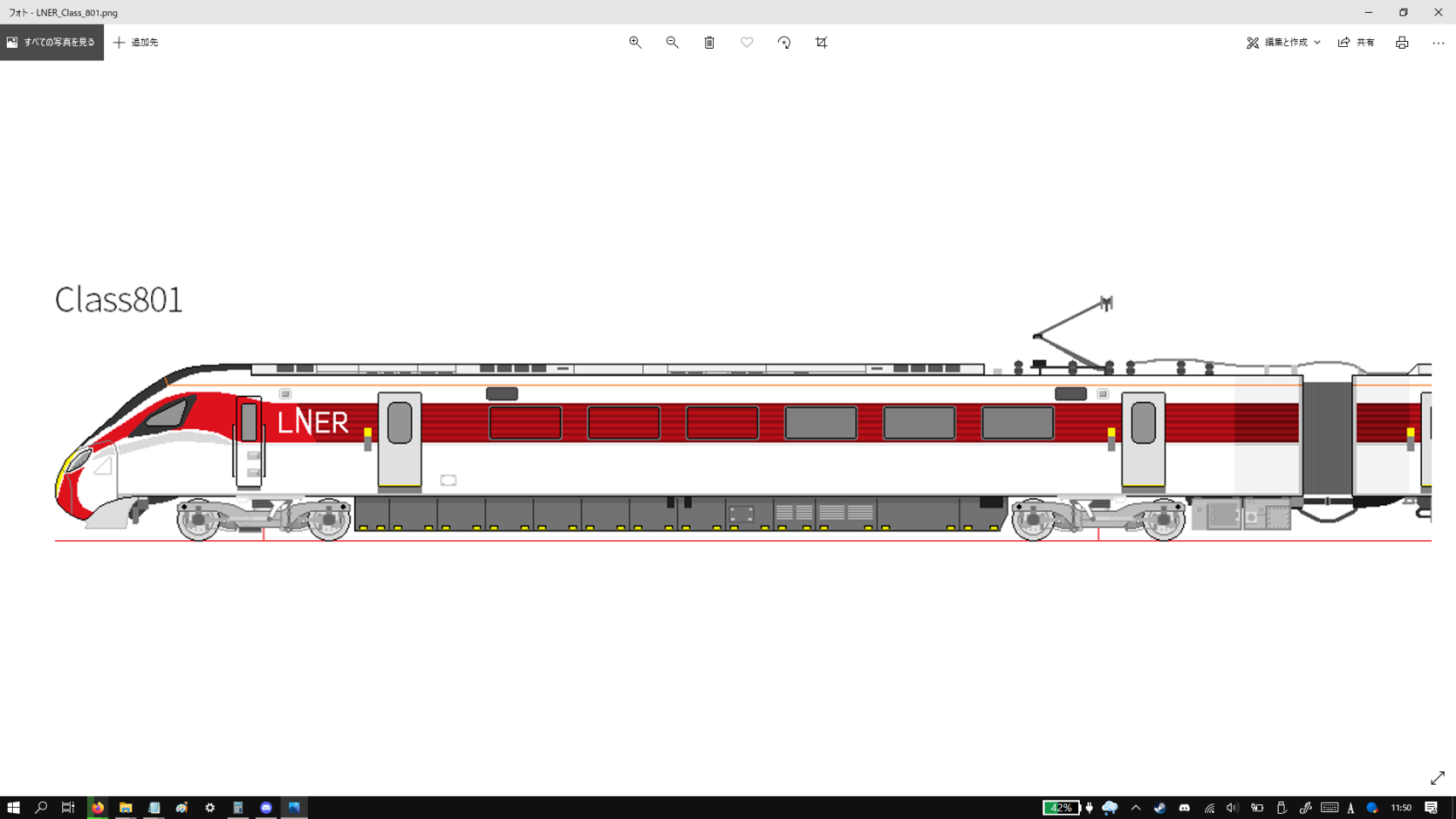Toggle the heart favorite icon

coord(746,43)
